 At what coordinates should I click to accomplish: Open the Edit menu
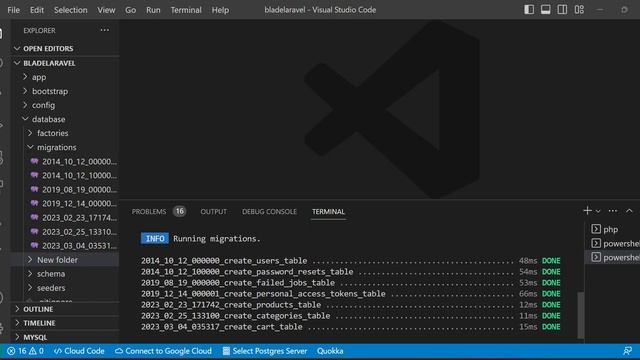tap(37, 10)
